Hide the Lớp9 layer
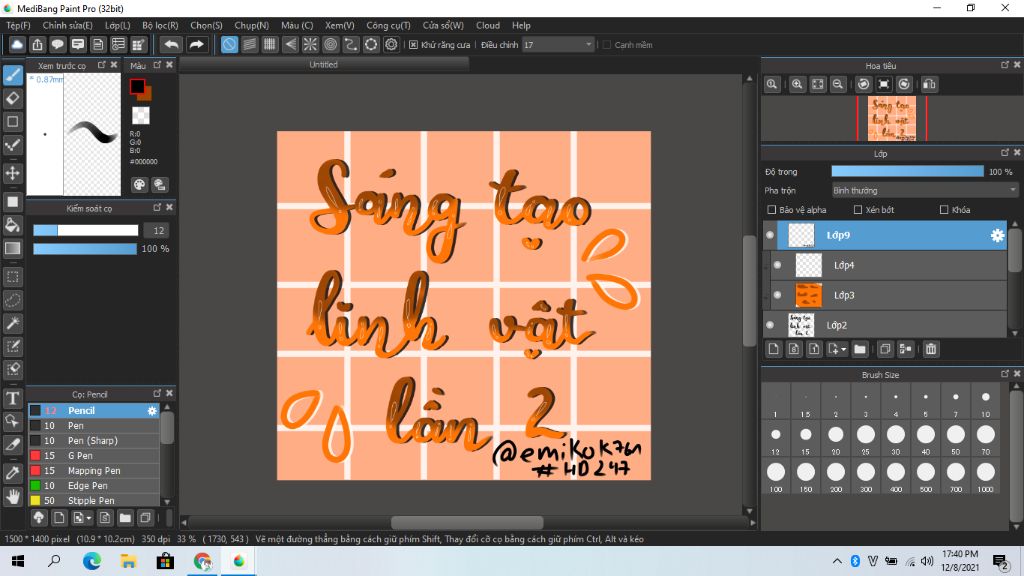Viewport: 1024px width, 576px height. 770,235
